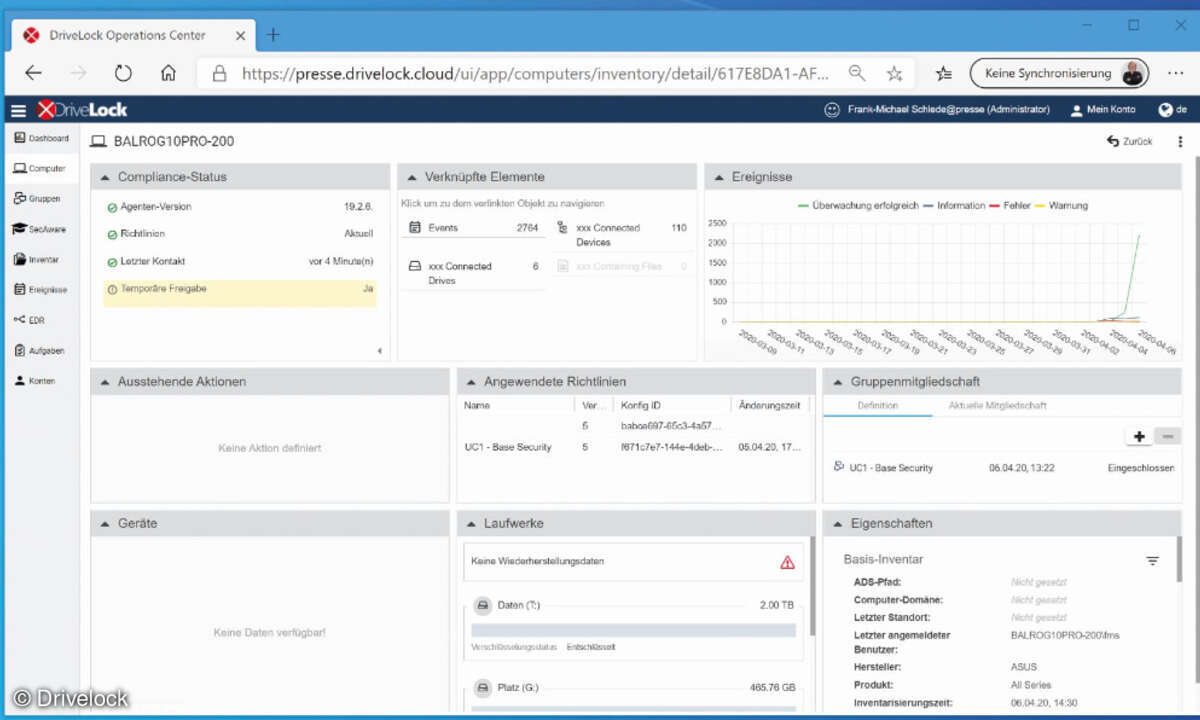Open Inventar in the sidebar
The height and width of the screenshot is (720, 1200).
click(40, 260)
